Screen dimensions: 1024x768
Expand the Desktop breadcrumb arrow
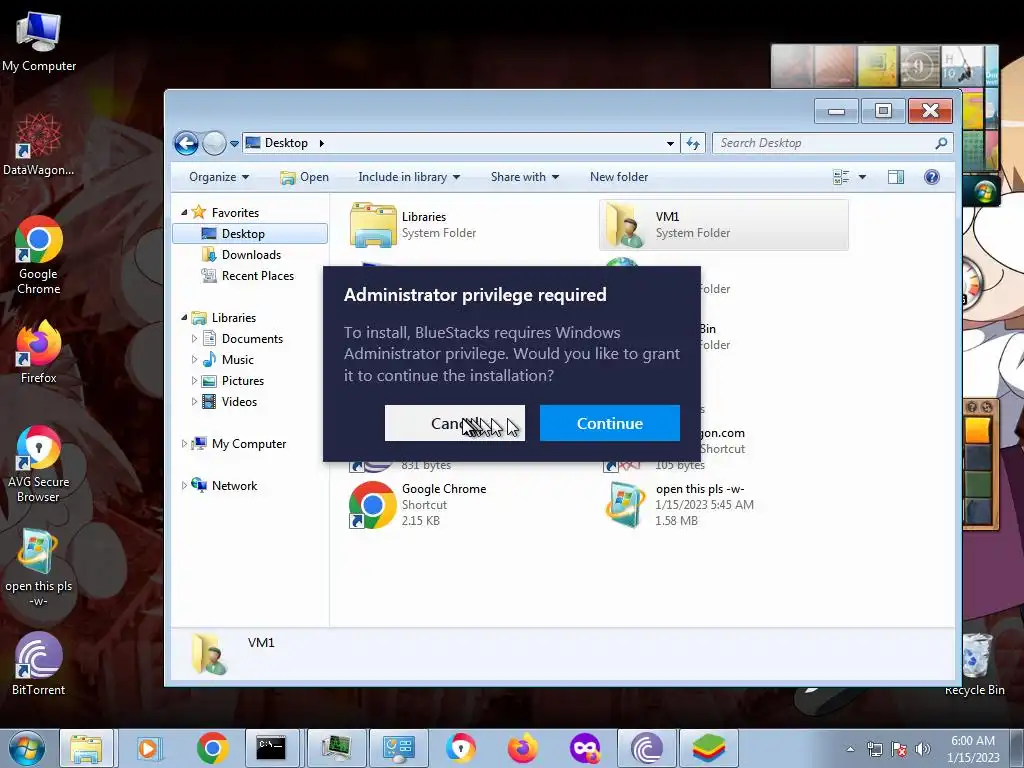point(321,143)
